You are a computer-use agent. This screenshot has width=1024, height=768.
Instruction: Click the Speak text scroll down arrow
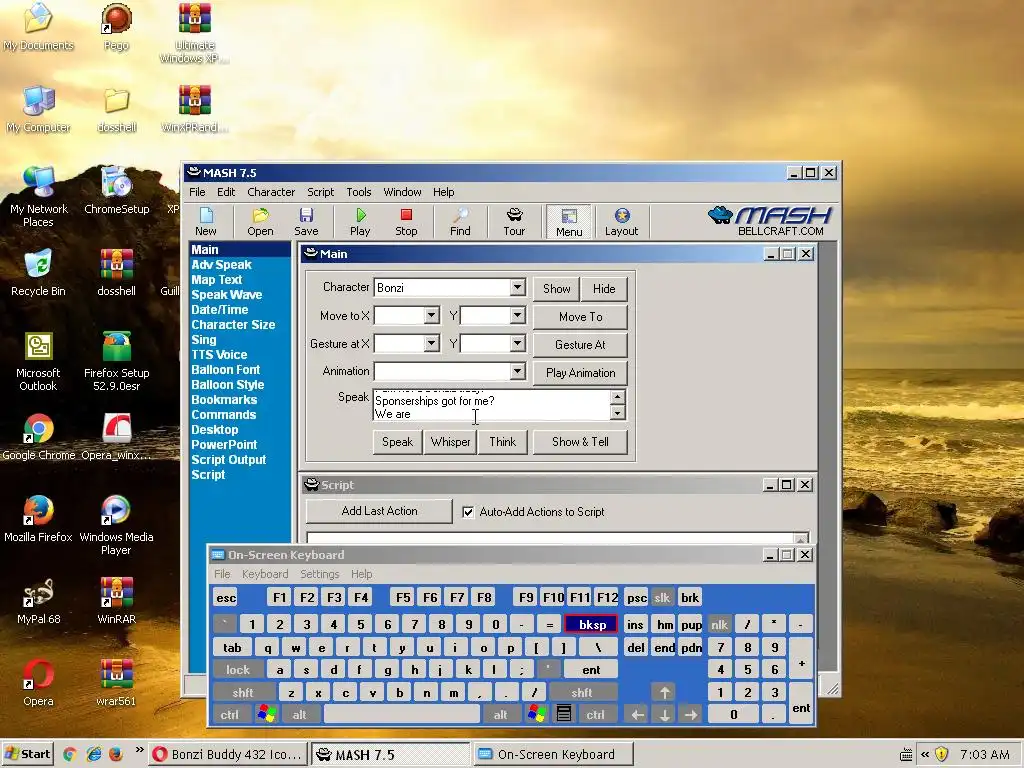[x=618, y=413]
